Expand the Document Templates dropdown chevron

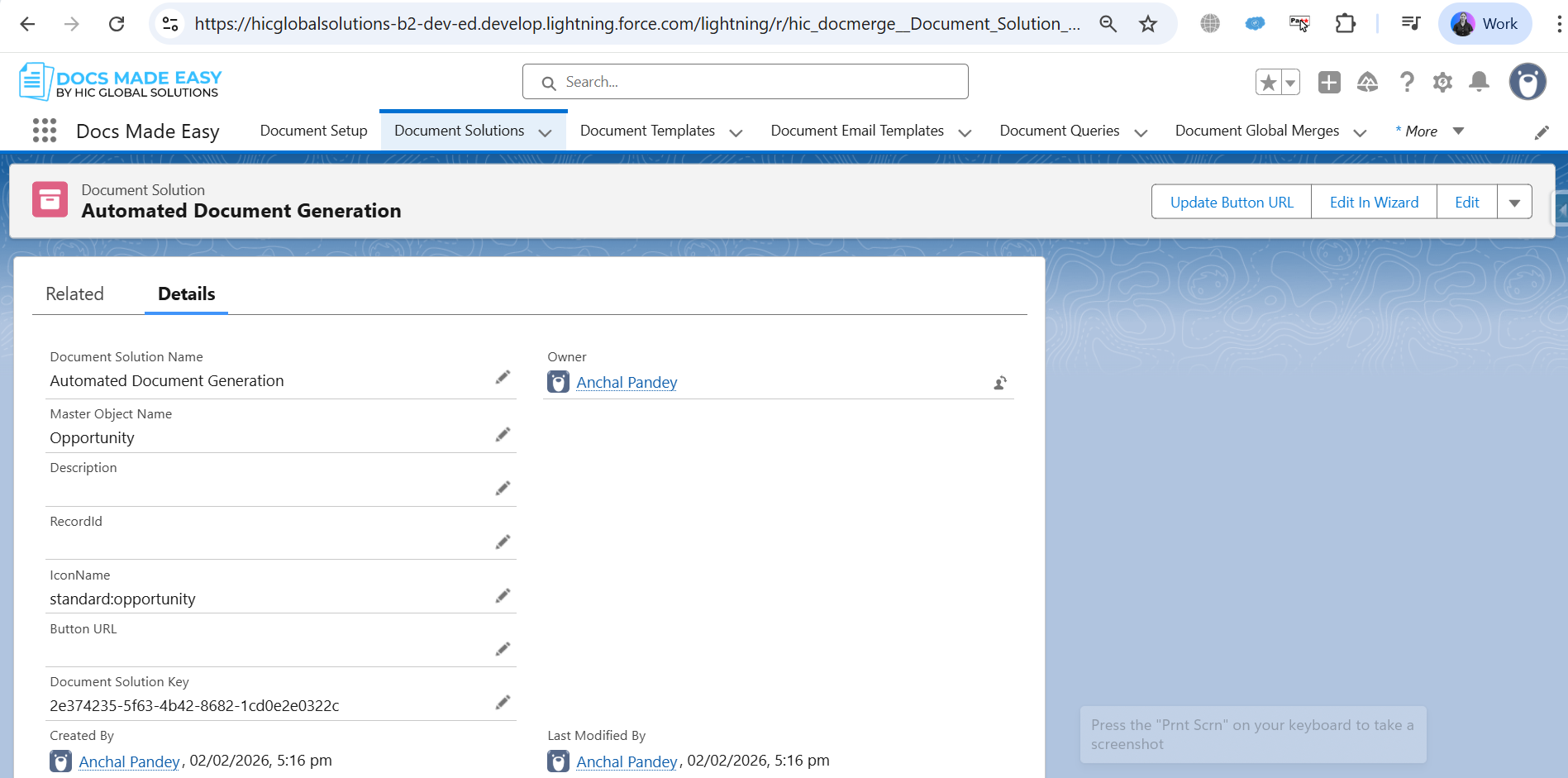[736, 132]
